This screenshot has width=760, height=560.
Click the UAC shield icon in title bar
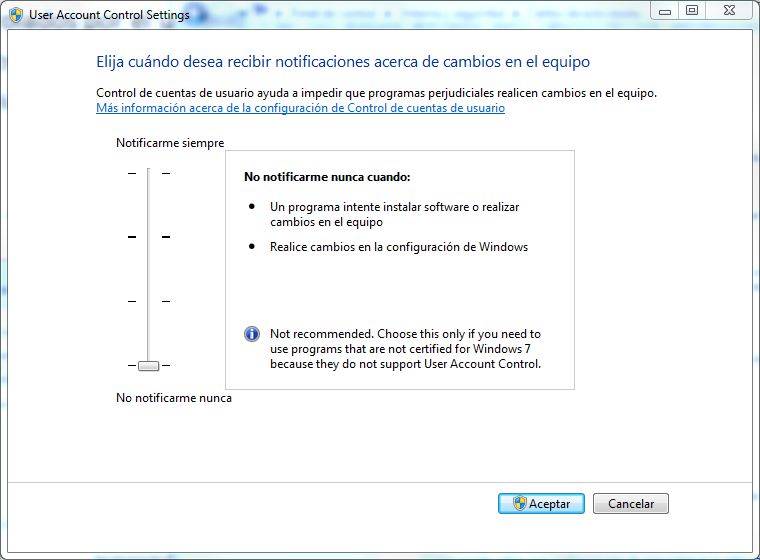(x=16, y=15)
